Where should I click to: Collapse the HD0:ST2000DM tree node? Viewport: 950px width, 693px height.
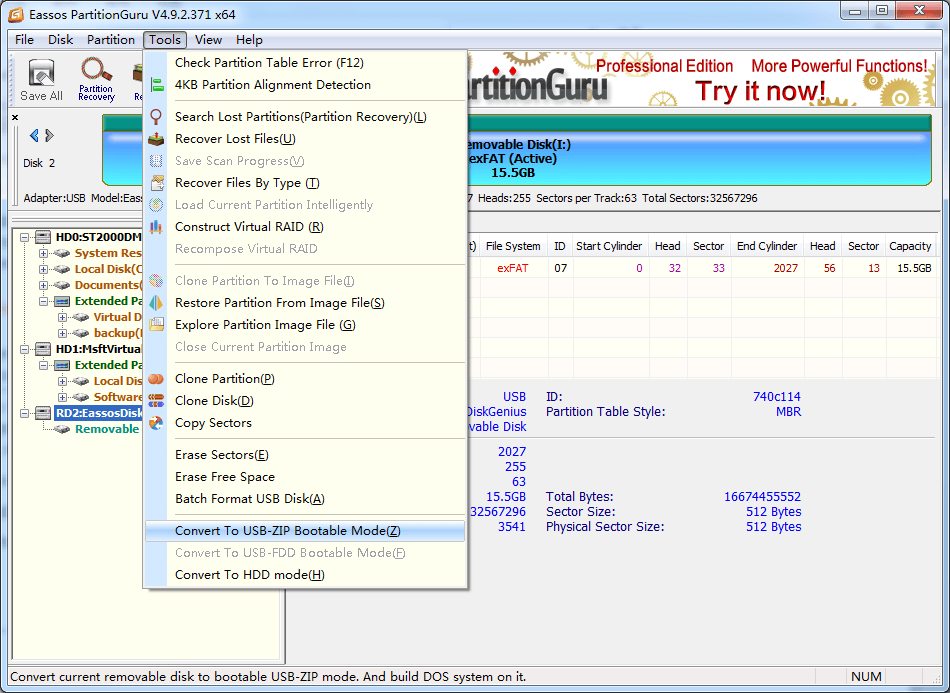coord(25,237)
